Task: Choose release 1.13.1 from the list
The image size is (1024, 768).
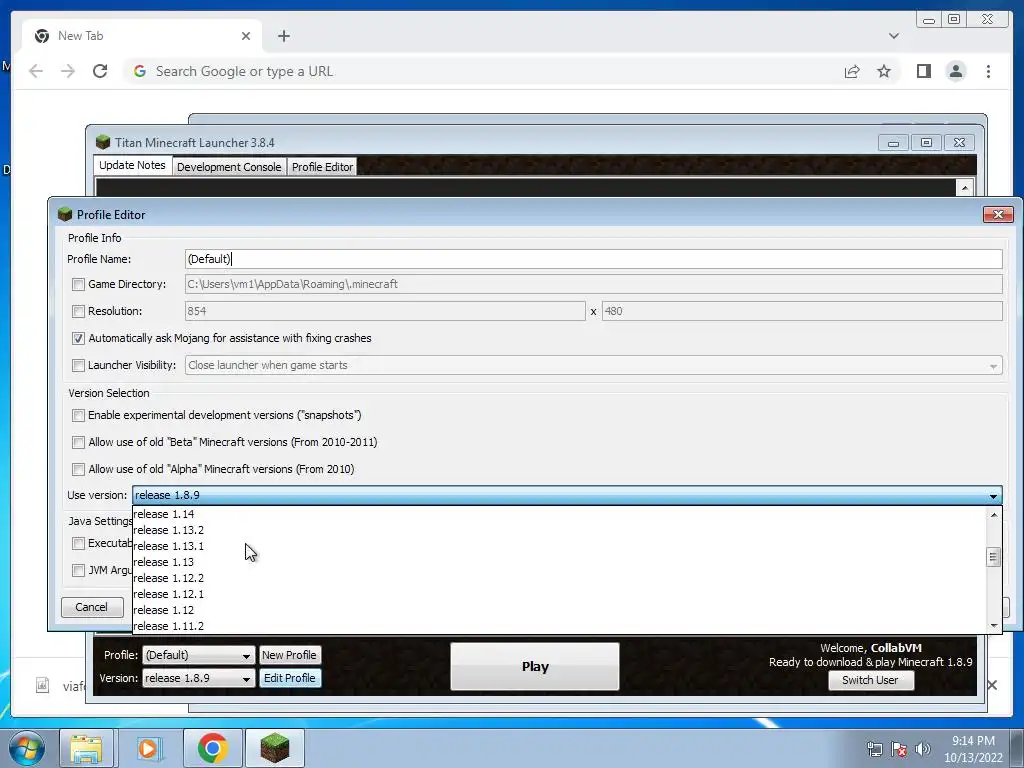Action: (x=559, y=546)
